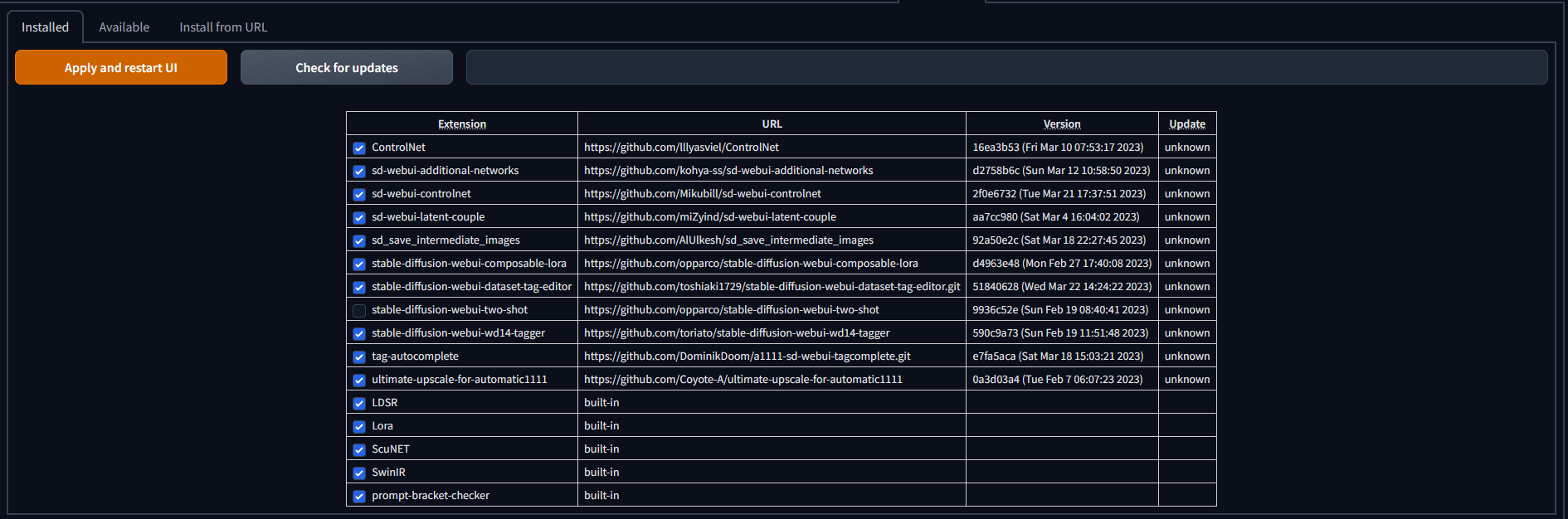Open AlUlkesh/sd_save_intermediate_images URL

click(728, 240)
